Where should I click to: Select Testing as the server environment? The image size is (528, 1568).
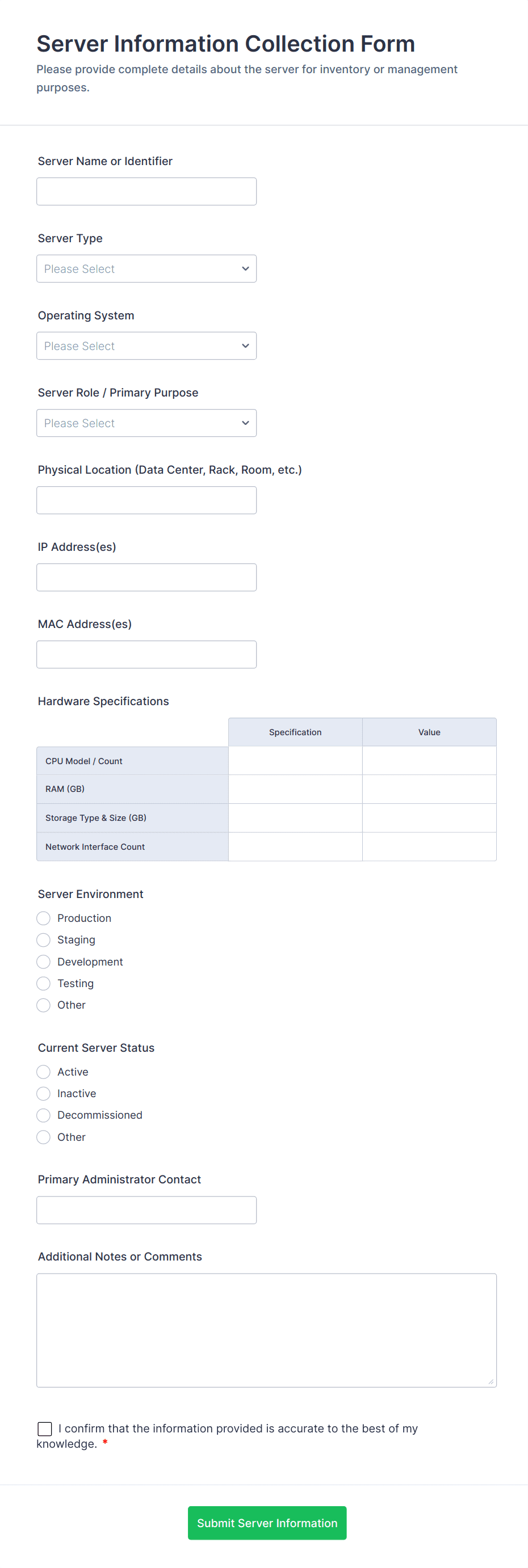point(43,983)
